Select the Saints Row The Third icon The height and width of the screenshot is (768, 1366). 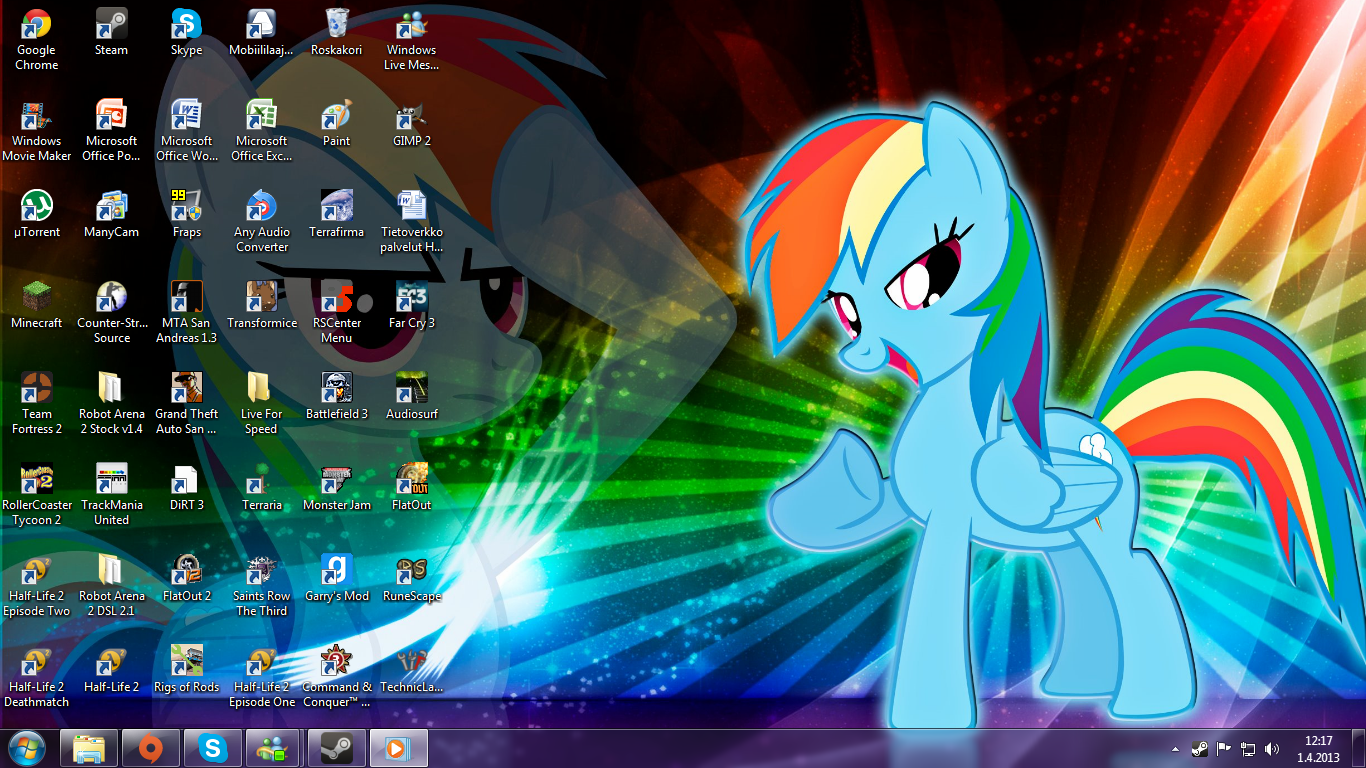click(261, 586)
